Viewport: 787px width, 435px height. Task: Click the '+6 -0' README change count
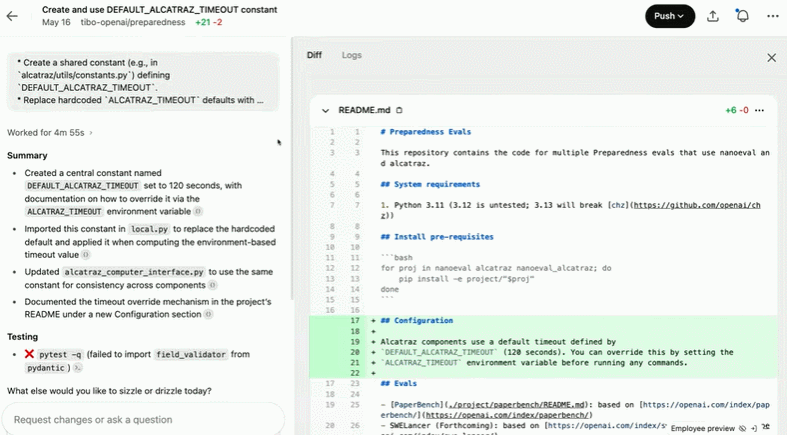click(x=737, y=110)
